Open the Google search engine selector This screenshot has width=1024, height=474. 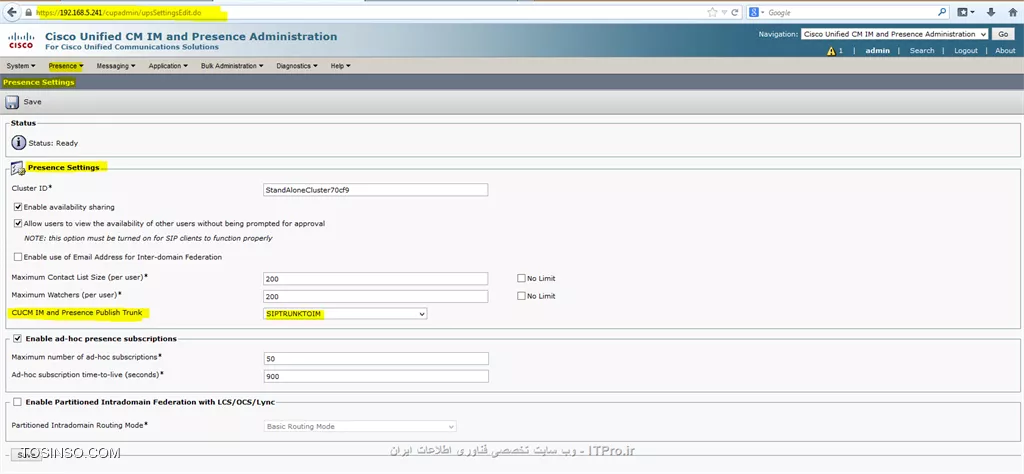click(x=756, y=12)
